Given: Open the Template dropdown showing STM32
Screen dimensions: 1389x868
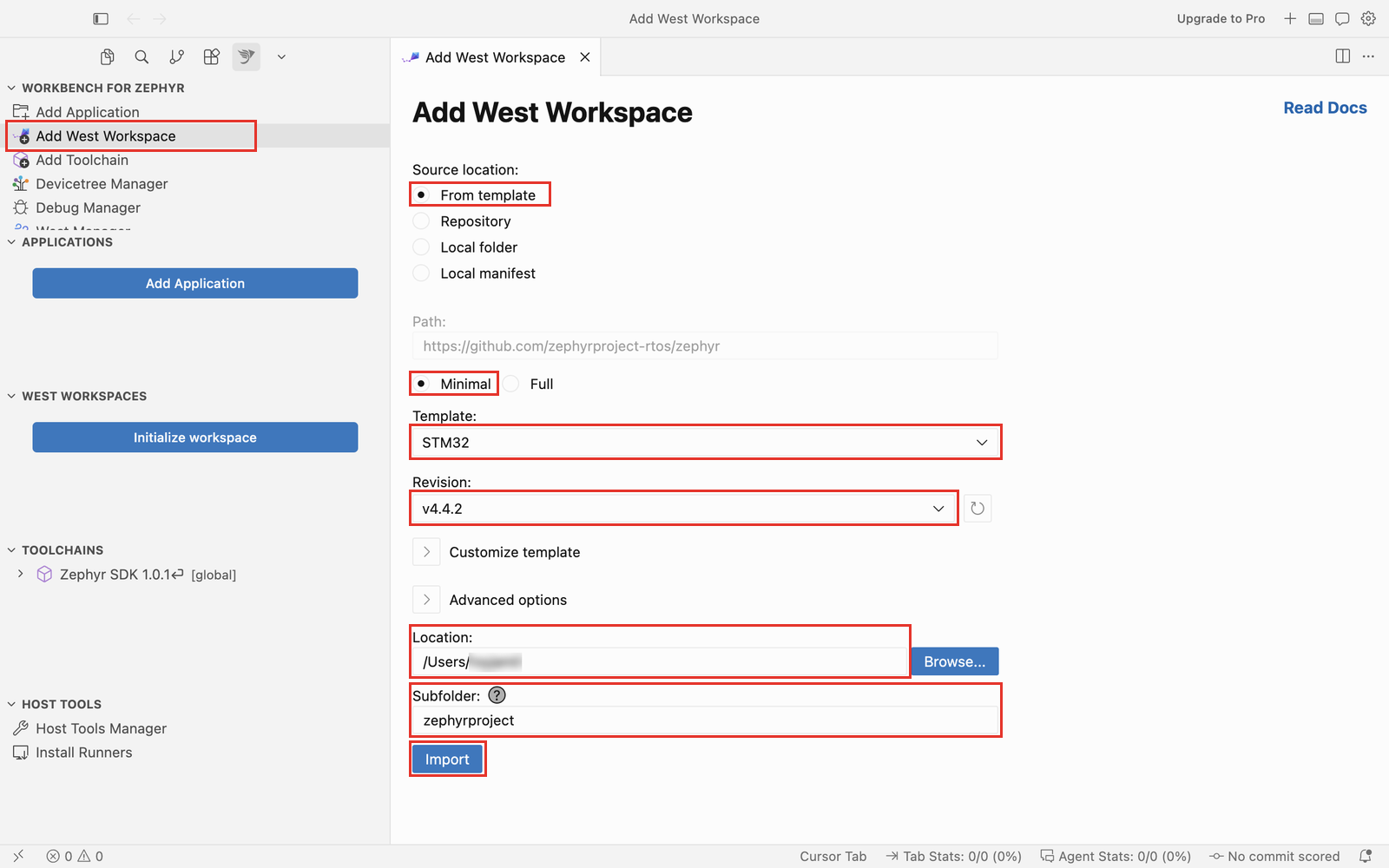Looking at the screenshot, I should point(705,443).
